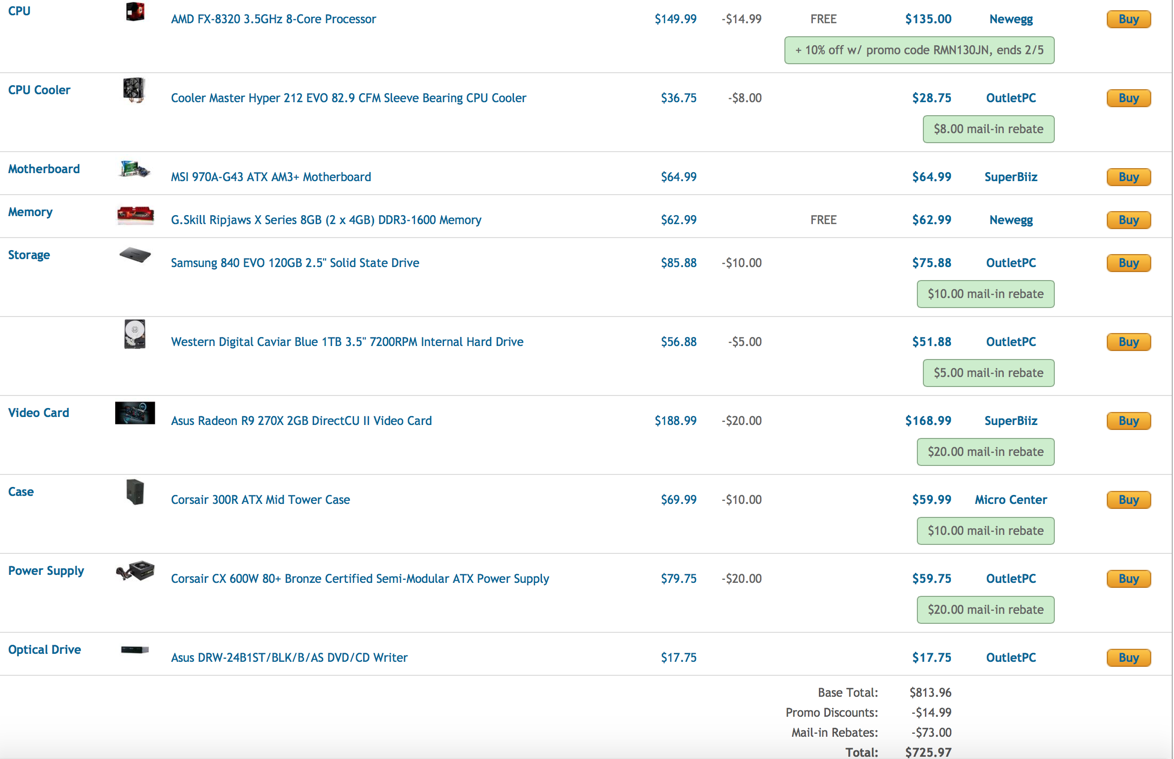Open the Video Card category link

pos(39,413)
